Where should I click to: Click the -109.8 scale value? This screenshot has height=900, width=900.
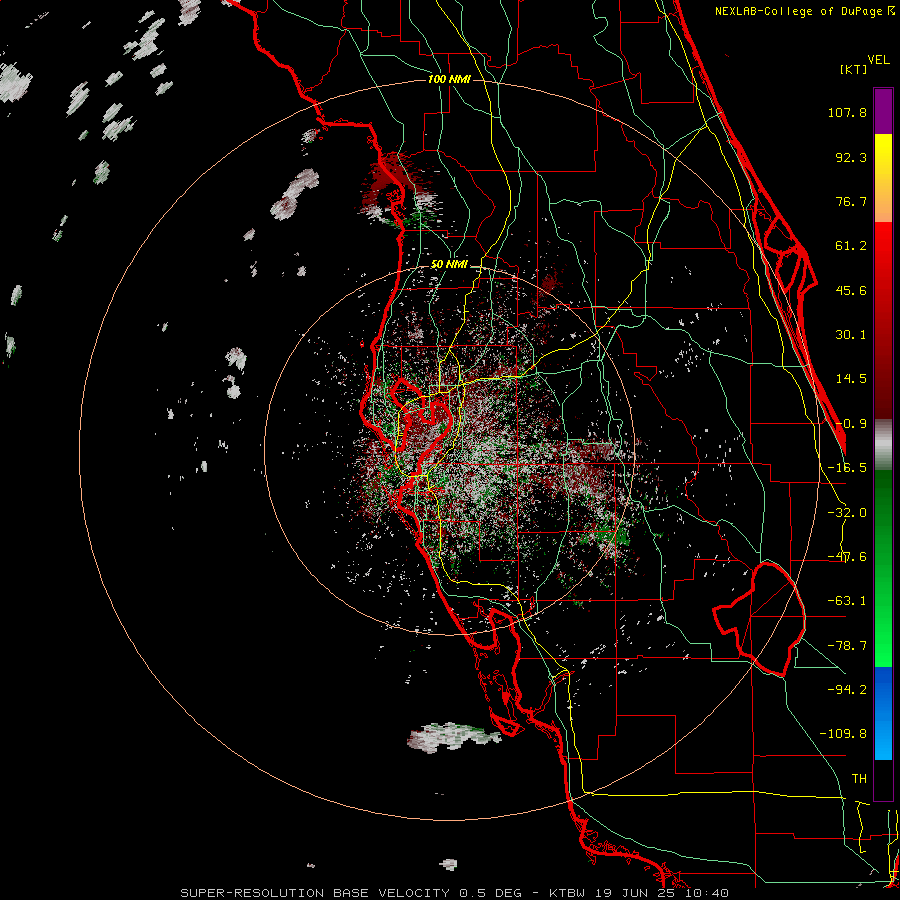coord(843,734)
